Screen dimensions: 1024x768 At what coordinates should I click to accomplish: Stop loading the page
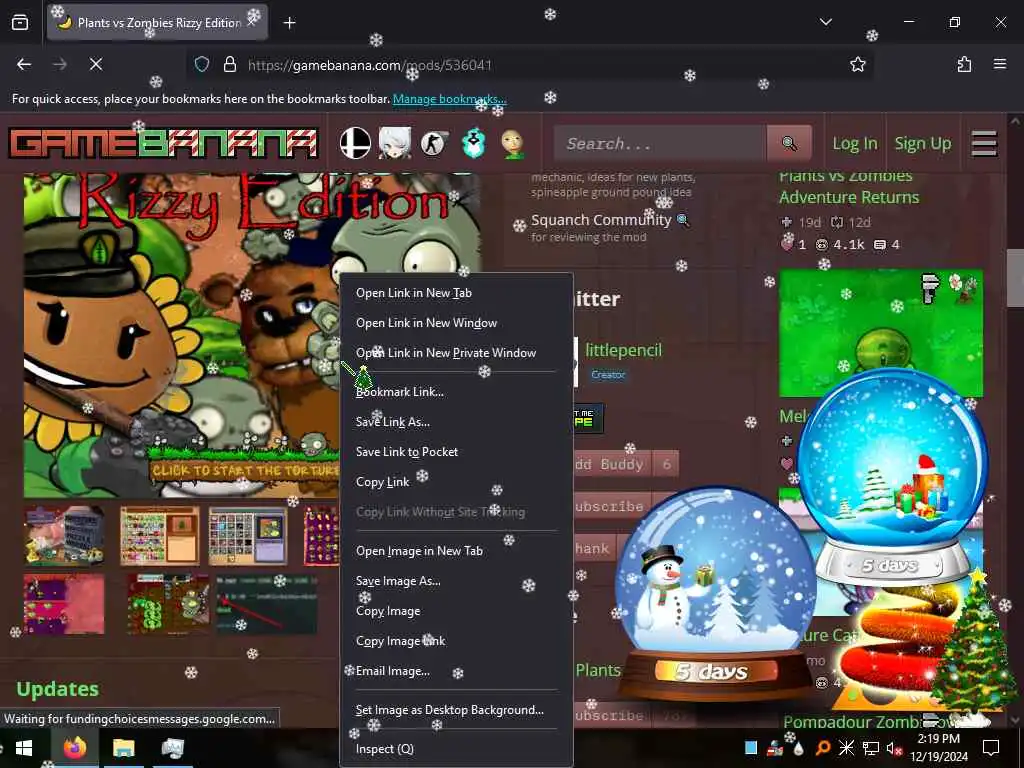[96, 64]
